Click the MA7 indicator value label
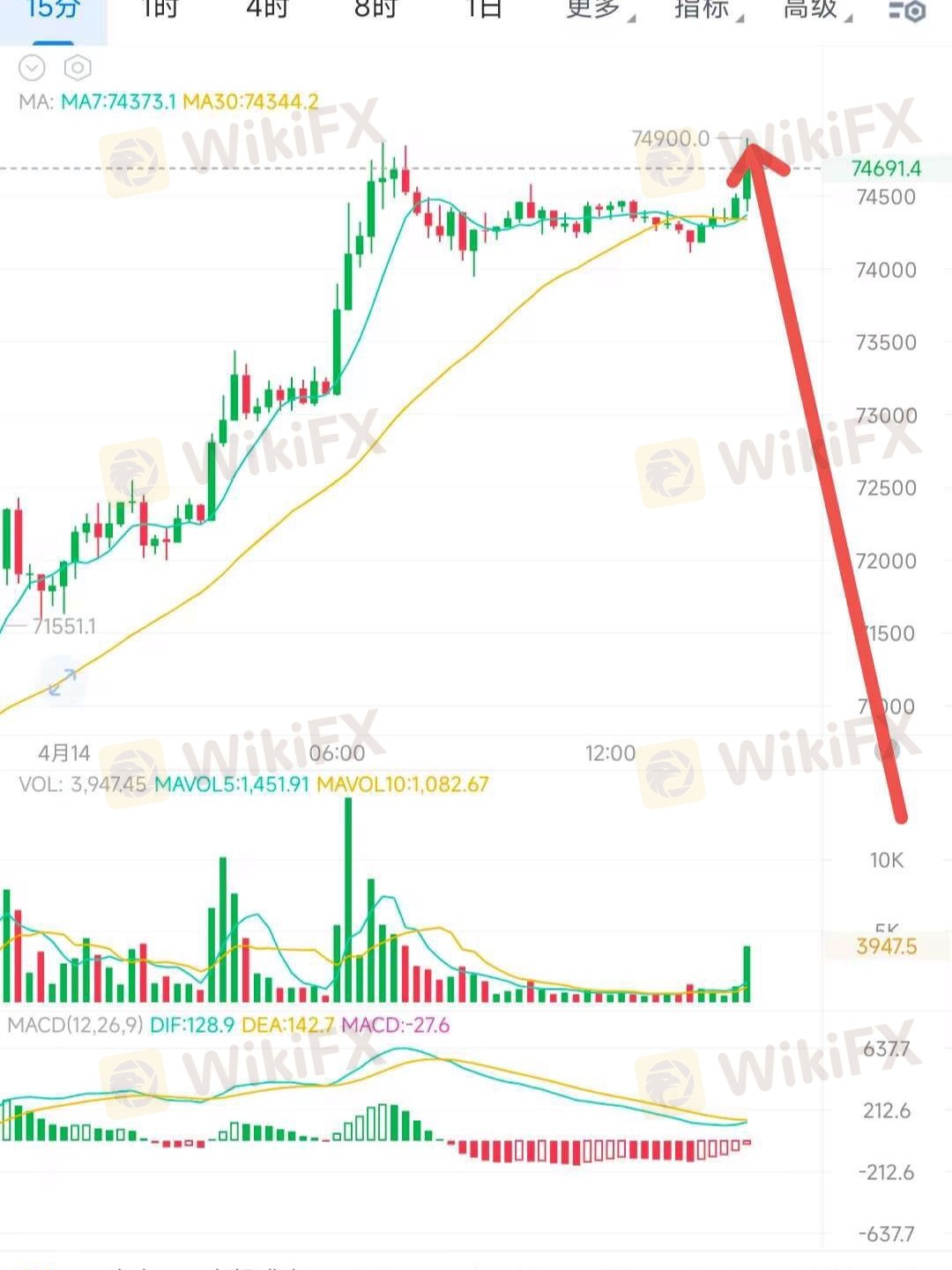952x1270 pixels. click(118, 101)
